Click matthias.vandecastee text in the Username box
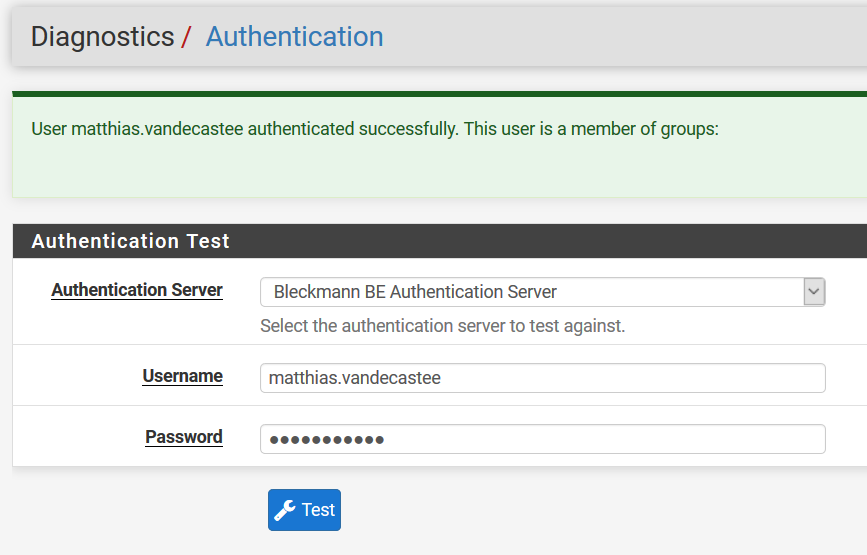 click(355, 378)
